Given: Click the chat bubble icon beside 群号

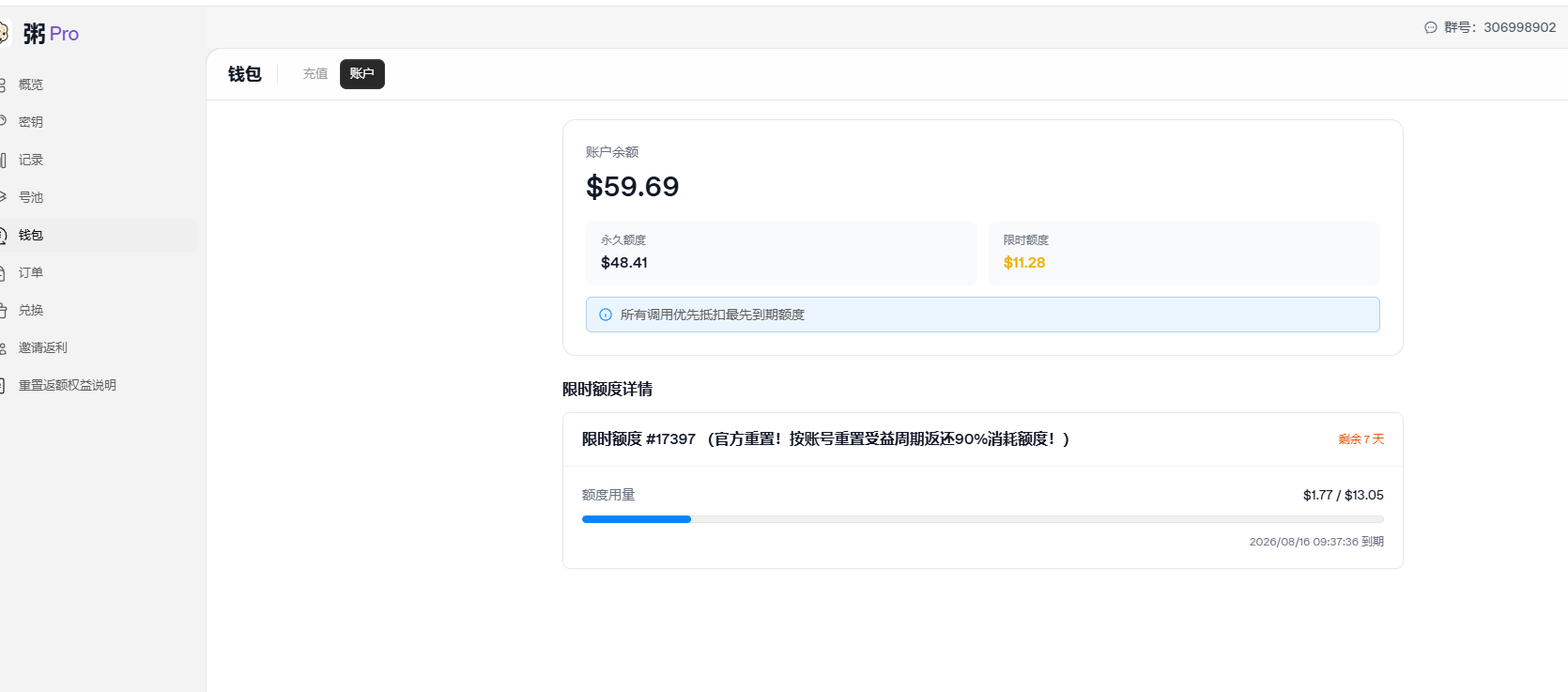Looking at the screenshot, I should tap(1431, 27).
